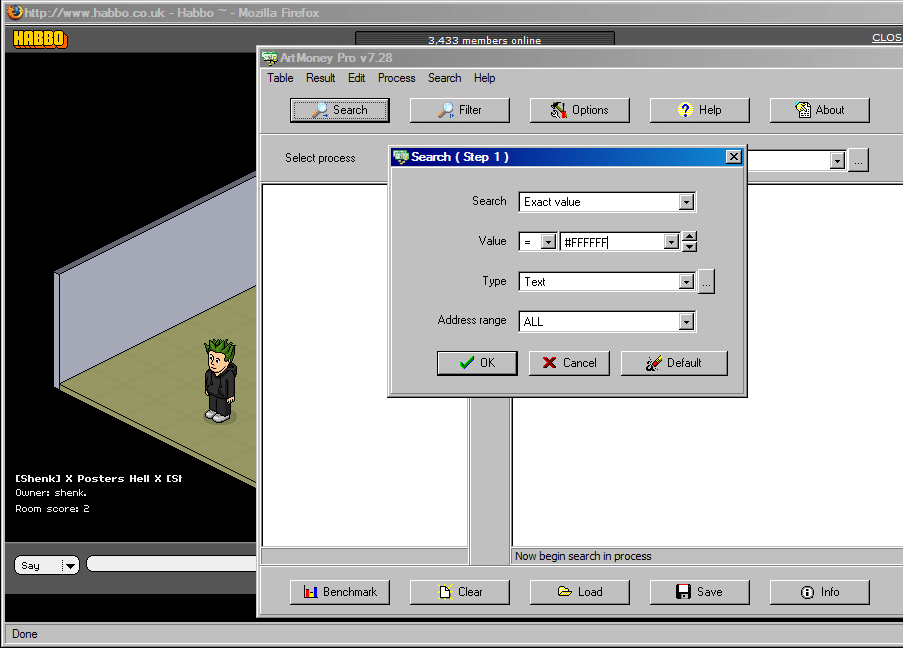Click the Habbo chat text input field

172,564
